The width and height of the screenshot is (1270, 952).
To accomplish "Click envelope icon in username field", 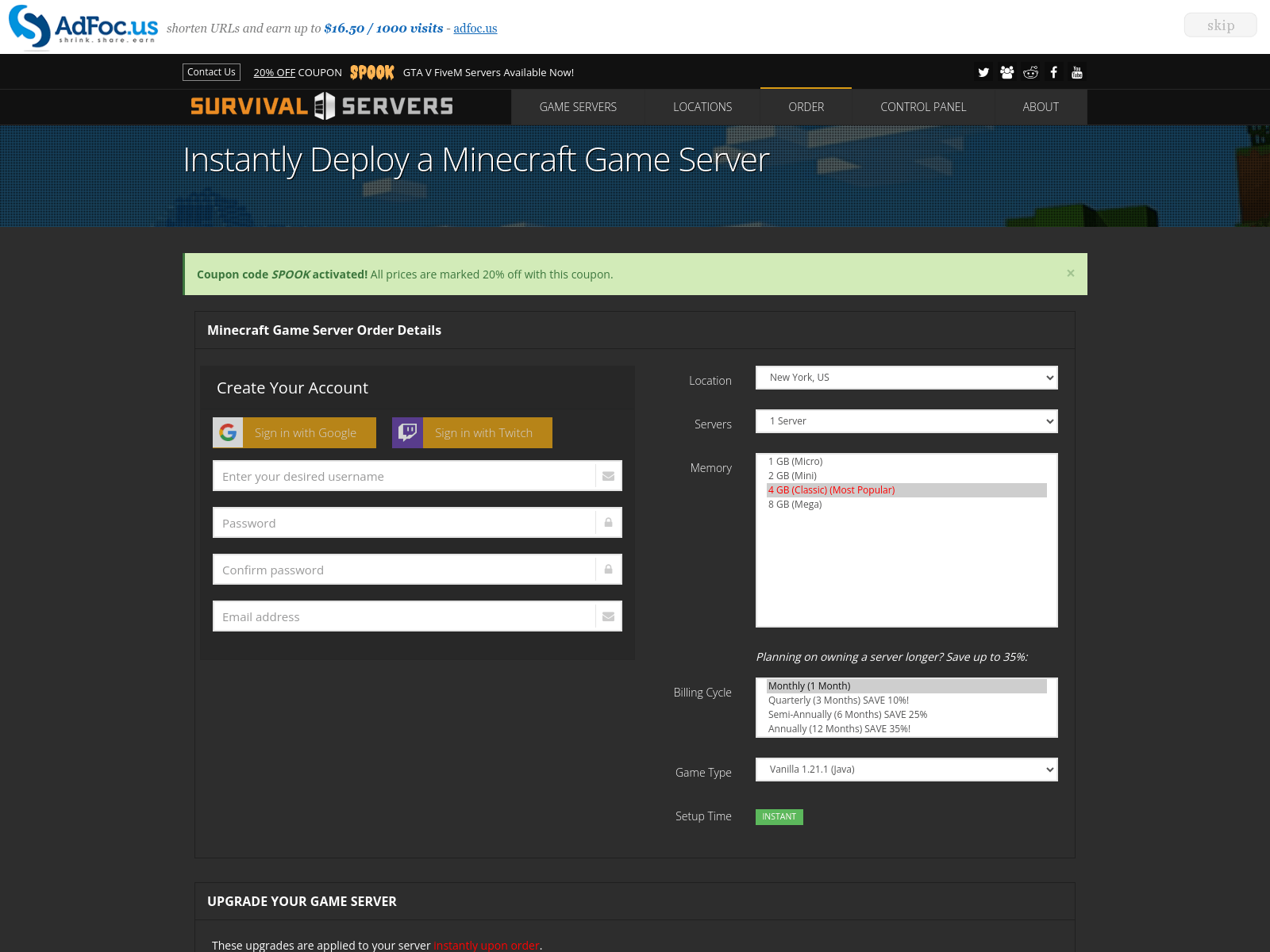I will (609, 476).
